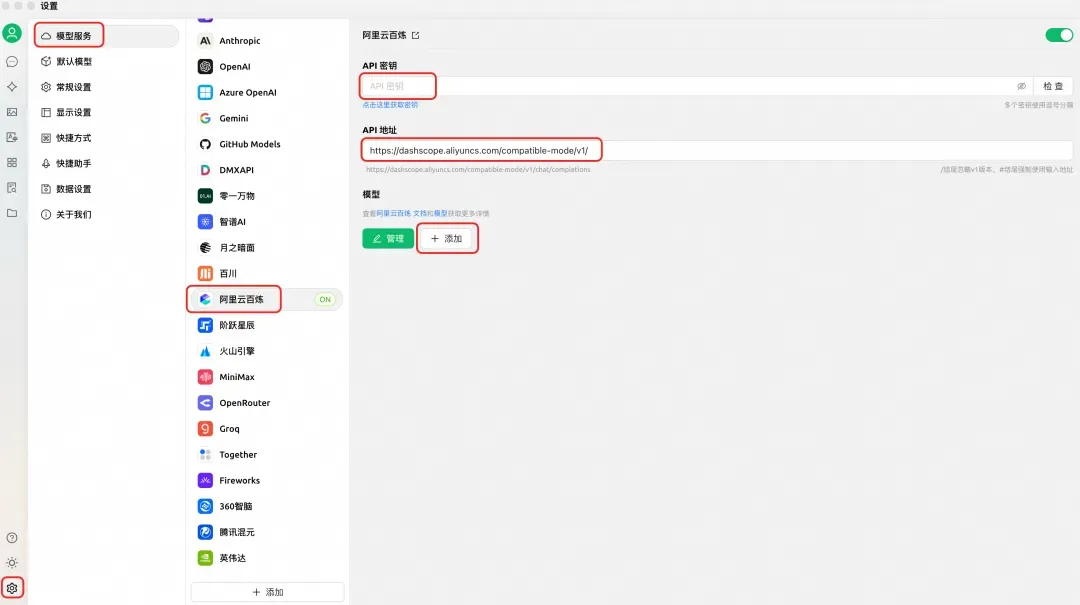The width and height of the screenshot is (1080, 605).
Task: Click the 月之暗面 provider logo
Action: (205, 247)
